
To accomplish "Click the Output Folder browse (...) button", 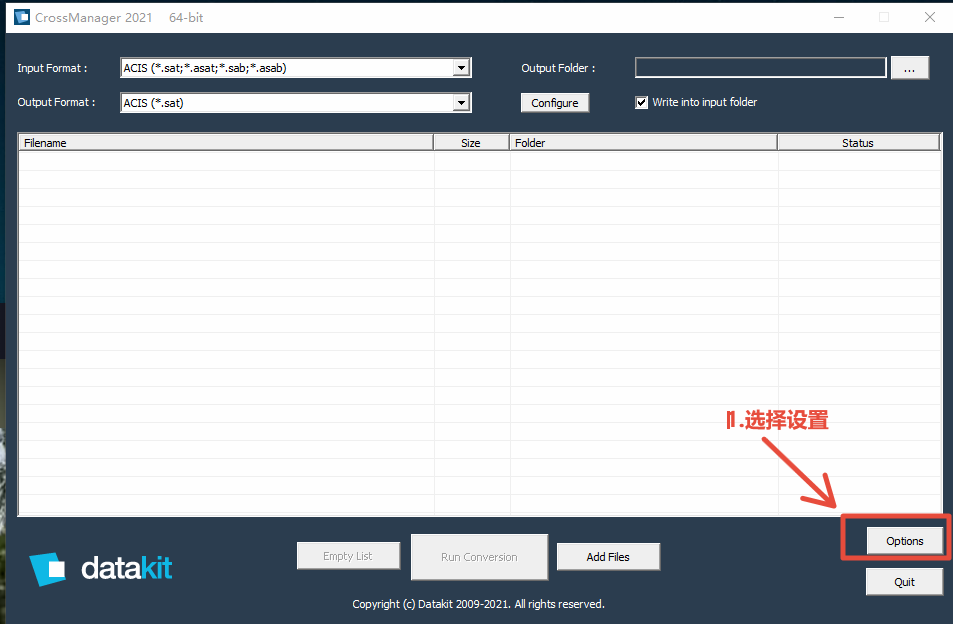I will 909,68.
